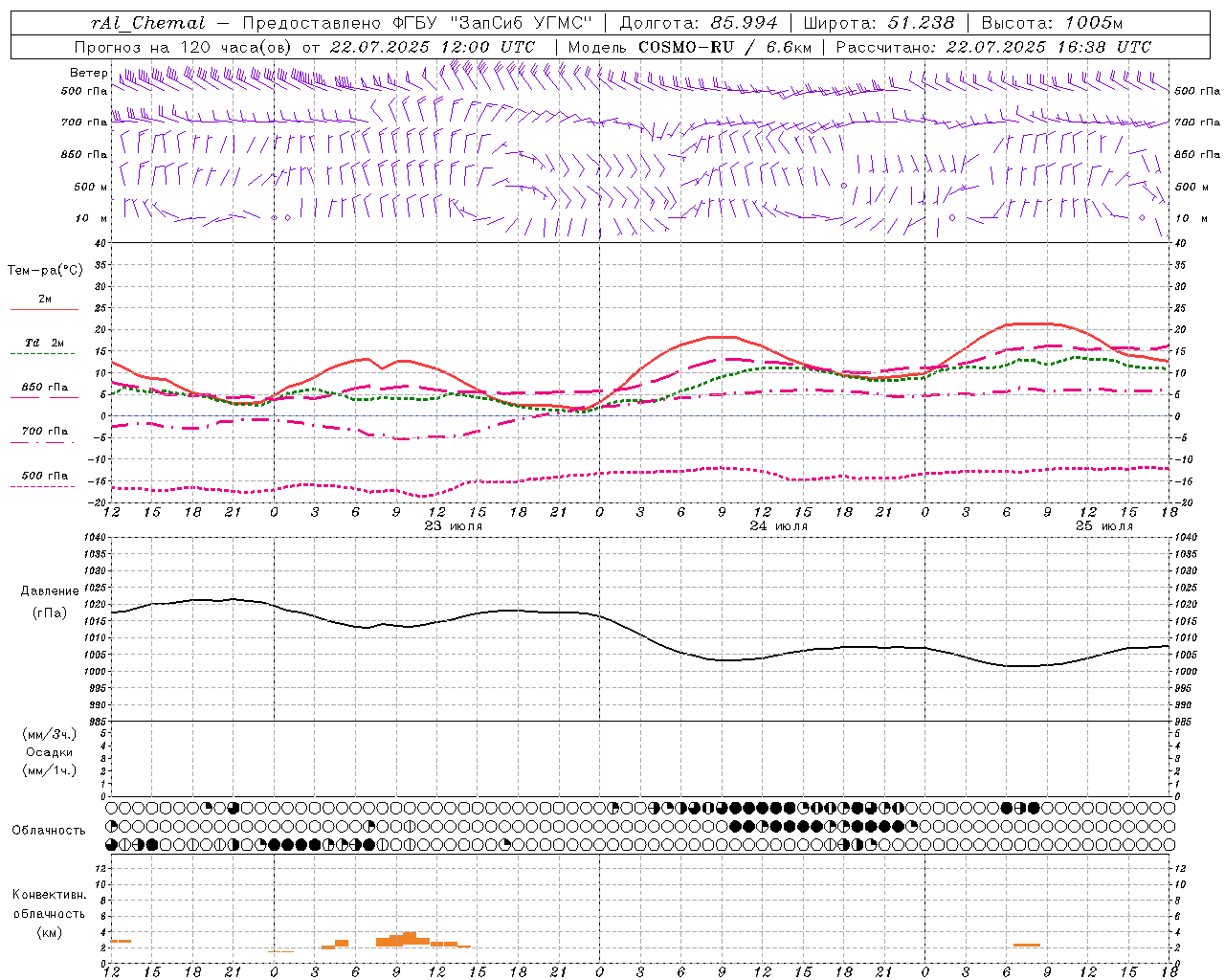The width and height of the screenshot is (1225, 980).
Task: Select the provider text ФГБУ "ЗапСиб УГМС"
Action: tap(493, 23)
